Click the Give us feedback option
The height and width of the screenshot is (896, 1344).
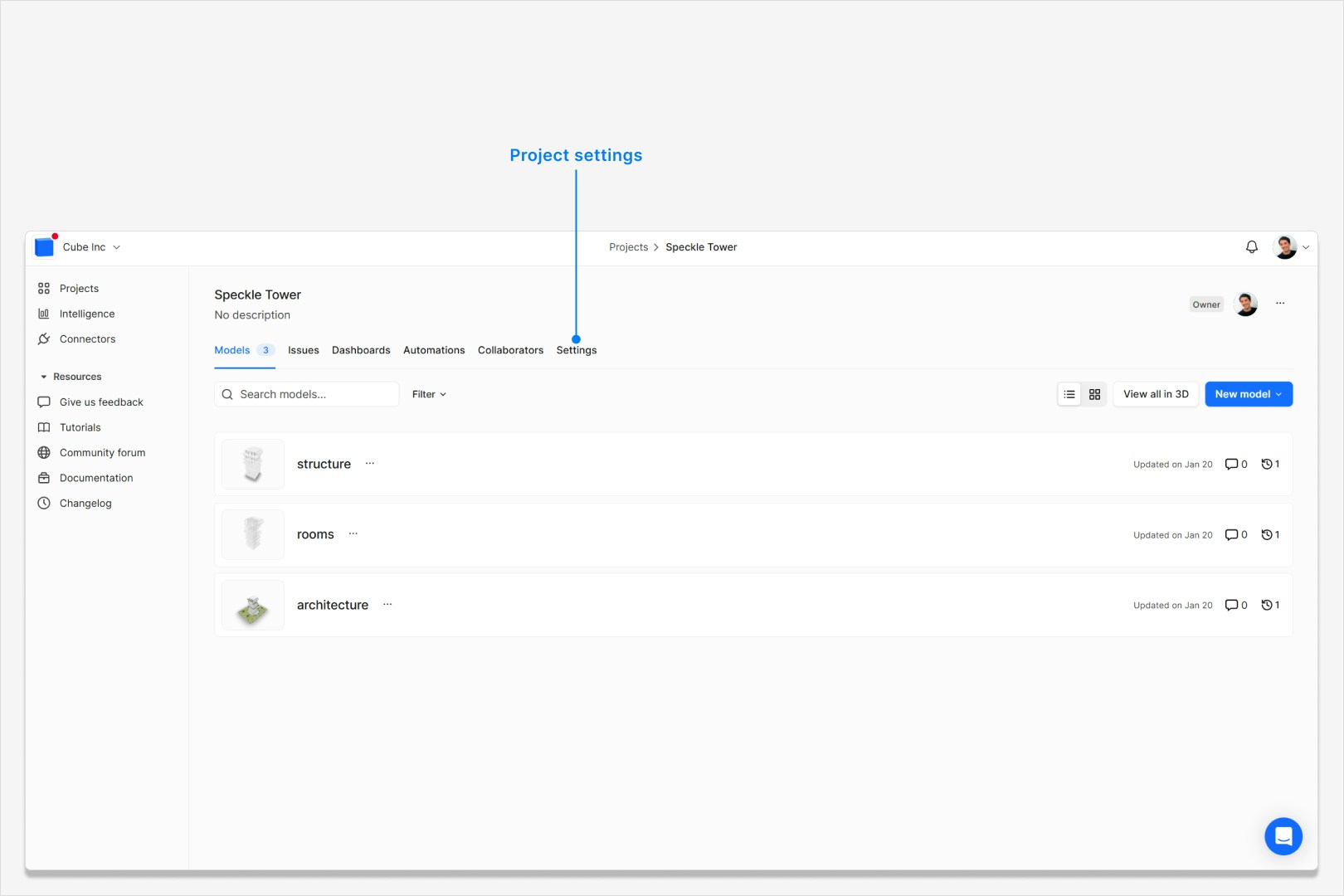101,402
